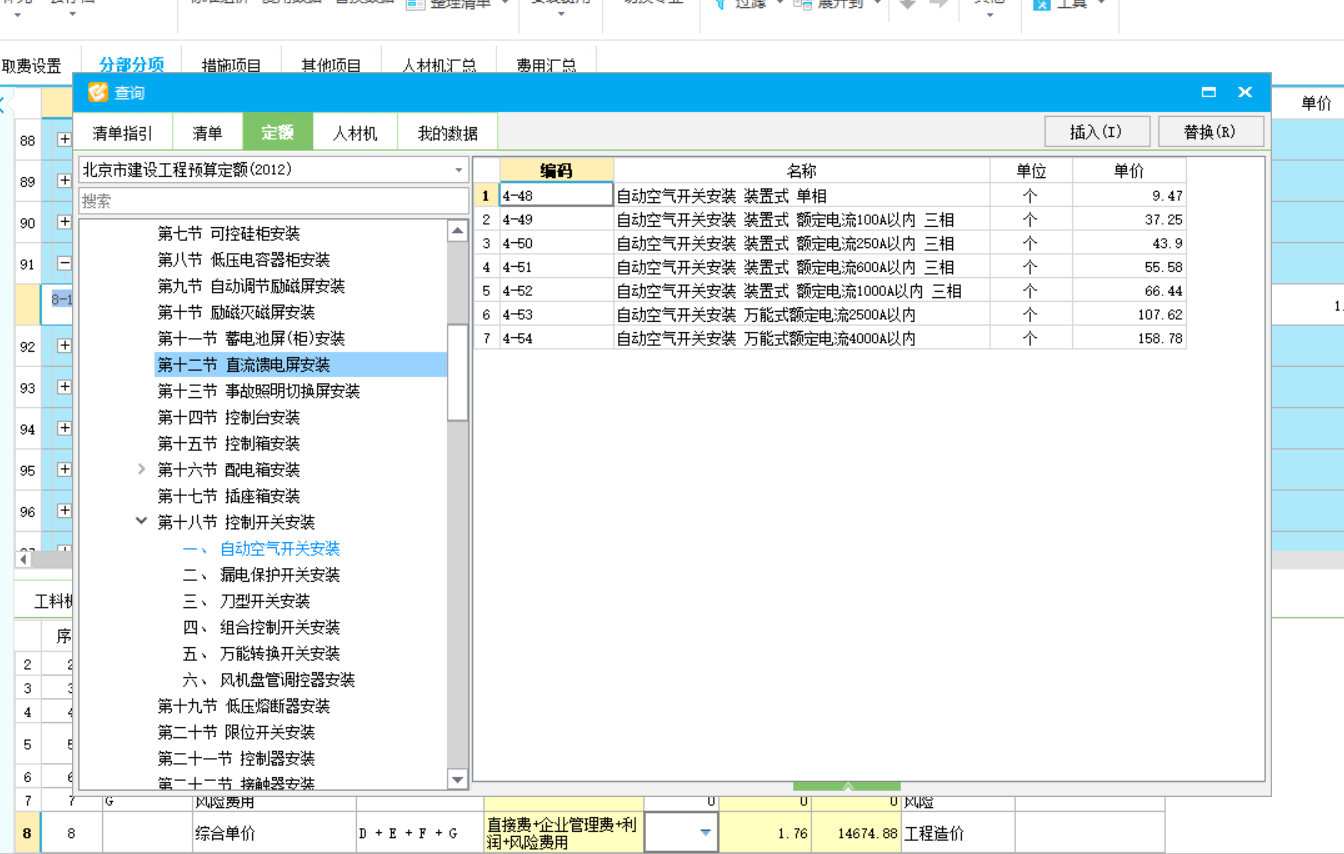The height and width of the screenshot is (854, 1344).
Task: Switch to the 清单指引 tab
Action: pyautogui.click(x=123, y=133)
